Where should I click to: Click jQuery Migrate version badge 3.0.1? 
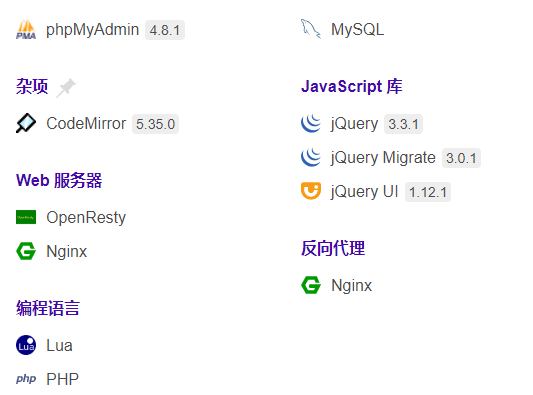point(461,158)
